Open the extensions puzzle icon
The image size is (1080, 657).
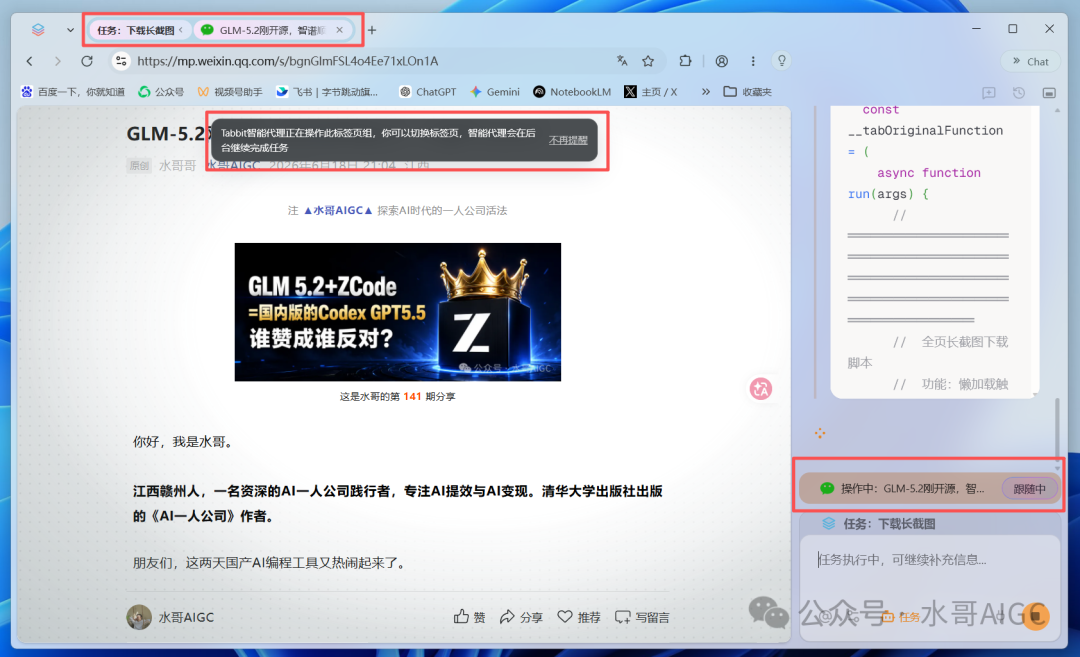pyautogui.click(x=685, y=61)
